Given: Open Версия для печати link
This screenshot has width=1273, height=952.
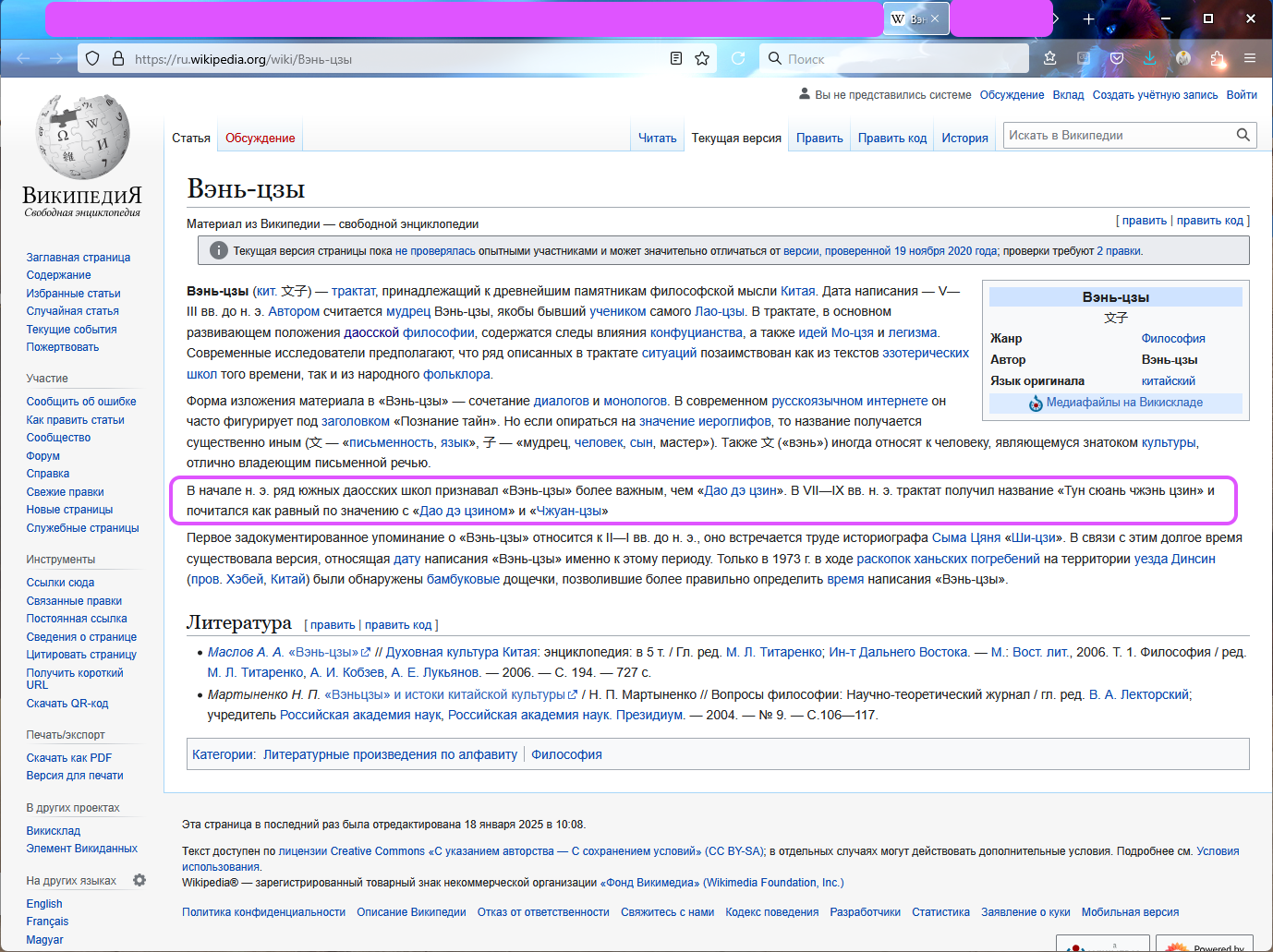Looking at the screenshot, I should tap(75, 776).
